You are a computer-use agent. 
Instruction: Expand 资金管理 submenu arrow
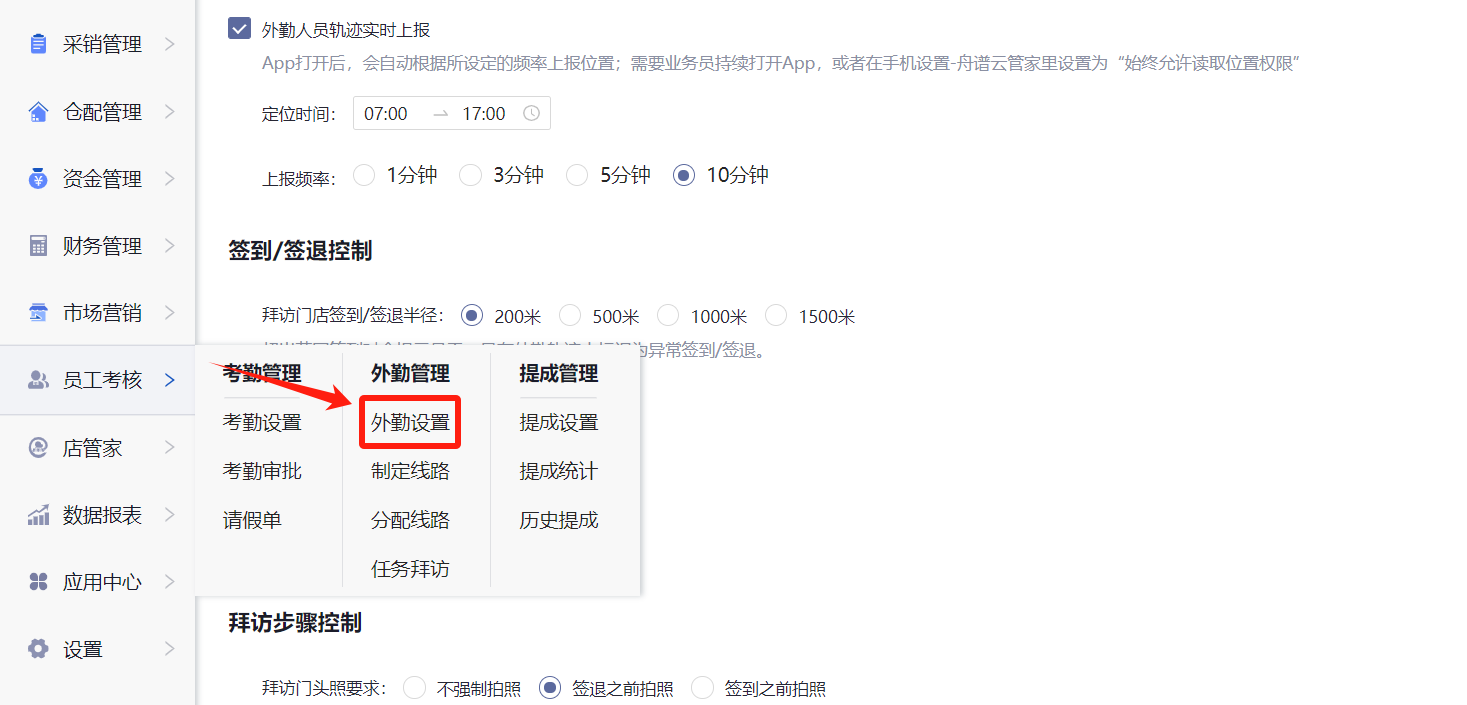coord(170,179)
